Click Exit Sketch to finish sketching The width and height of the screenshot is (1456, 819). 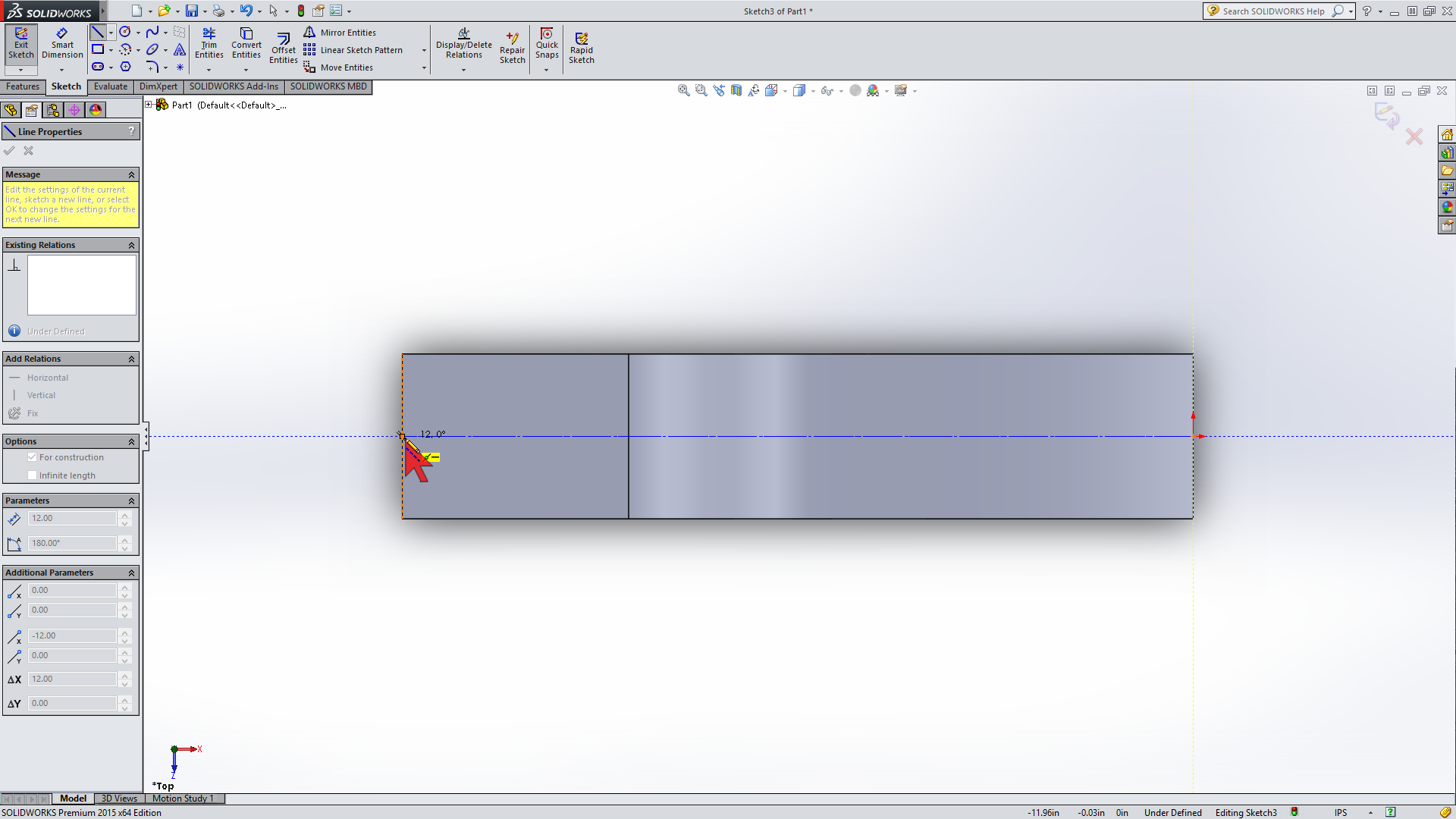tap(20, 45)
